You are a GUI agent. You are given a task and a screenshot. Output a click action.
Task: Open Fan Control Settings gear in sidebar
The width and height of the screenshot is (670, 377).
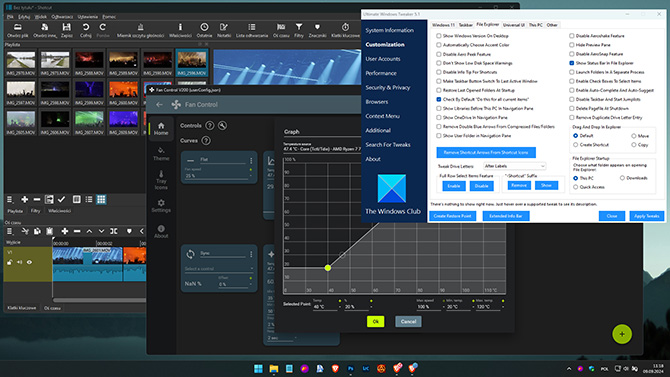click(x=161, y=206)
